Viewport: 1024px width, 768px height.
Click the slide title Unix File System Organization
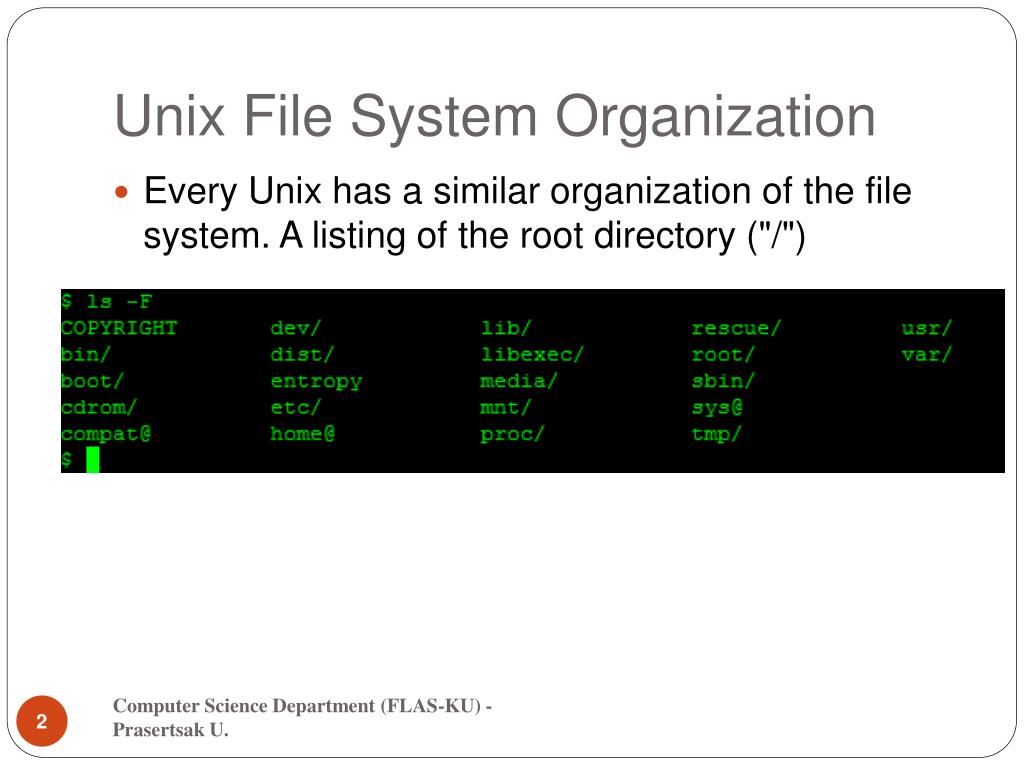pos(494,115)
